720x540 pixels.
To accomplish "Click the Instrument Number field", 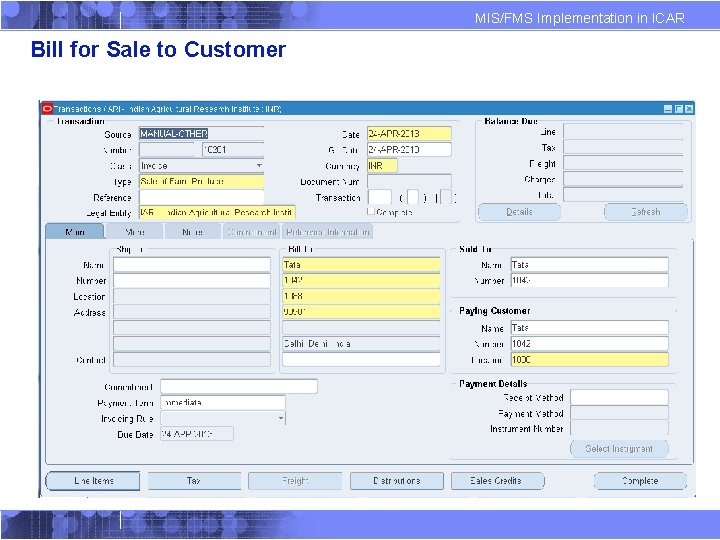I will point(619,428).
